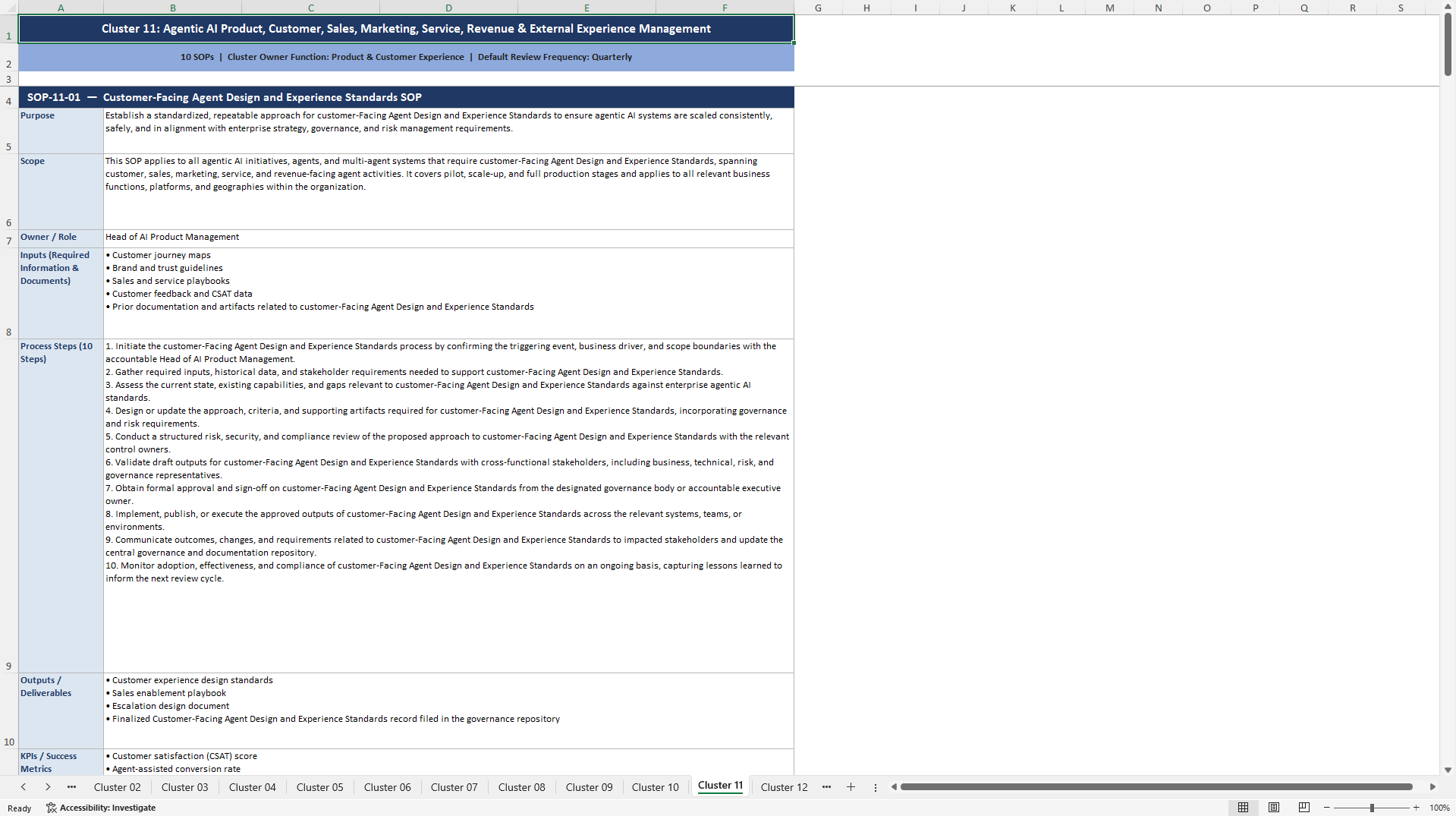The width and height of the screenshot is (1456, 816).
Task: Click the horizontal scrollbar thumb
Action: (1156, 787)
